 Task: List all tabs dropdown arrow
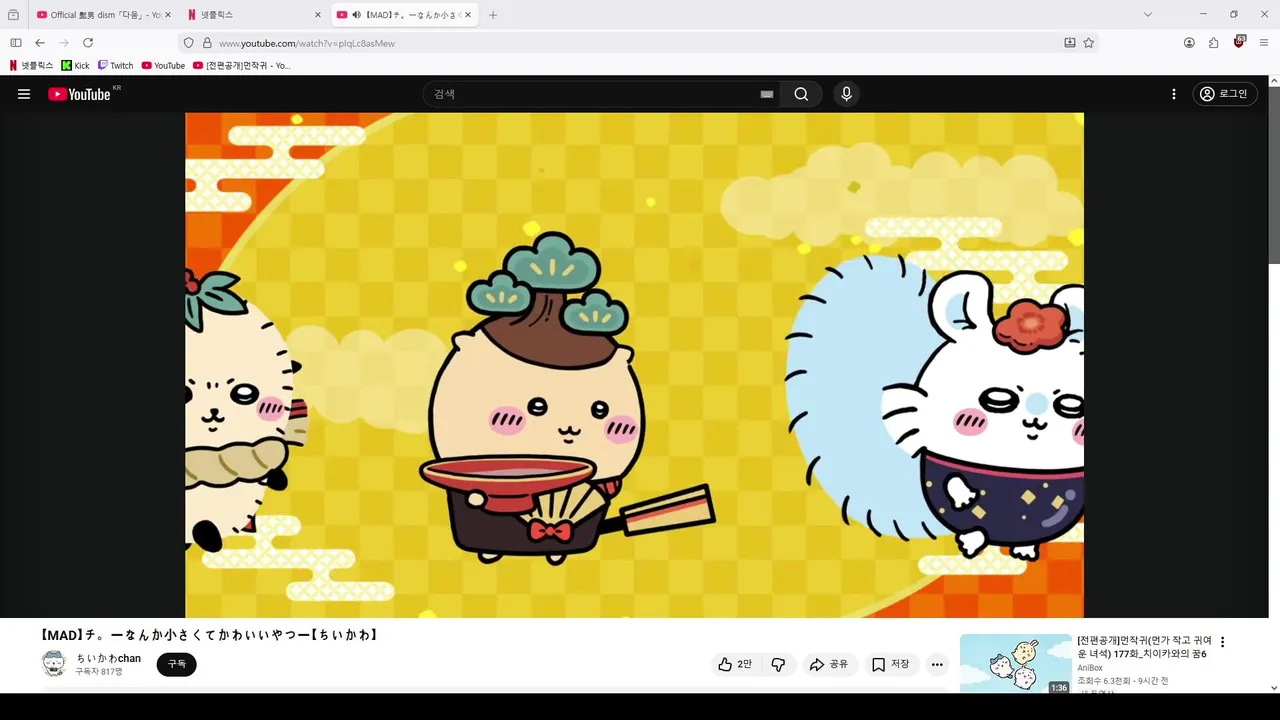[x=1148, y=15]
